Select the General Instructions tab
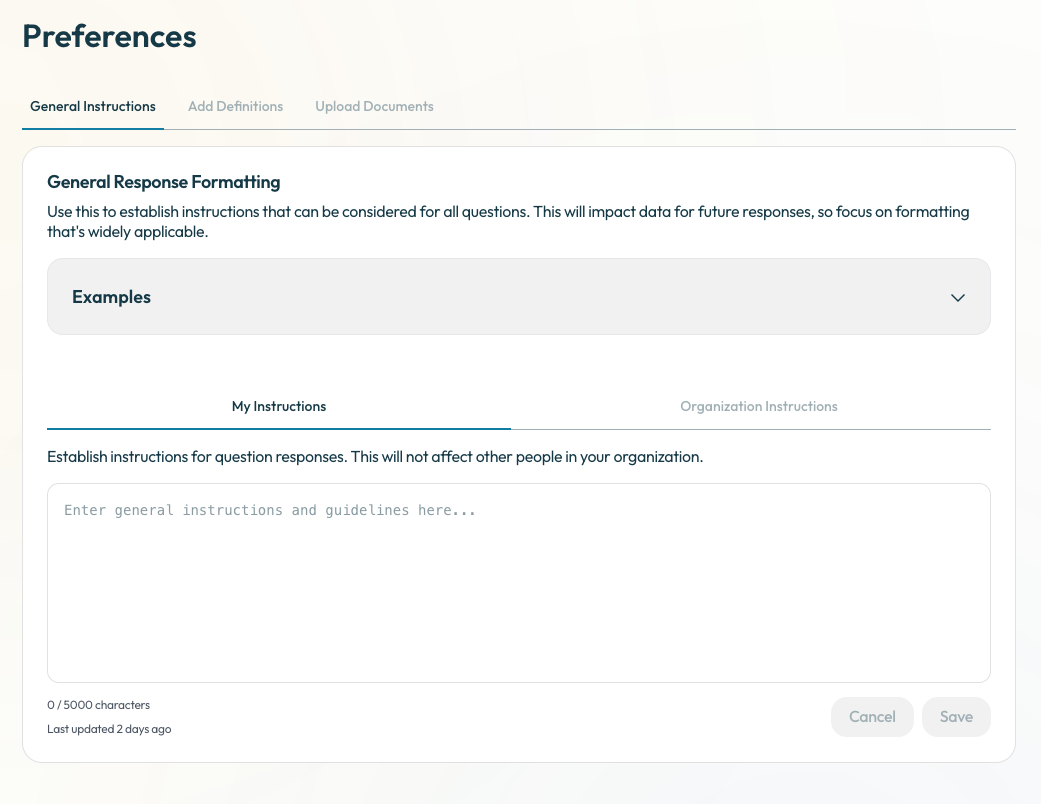The width and height of the screenshot is (1041, 804). [x=93, y=106]
